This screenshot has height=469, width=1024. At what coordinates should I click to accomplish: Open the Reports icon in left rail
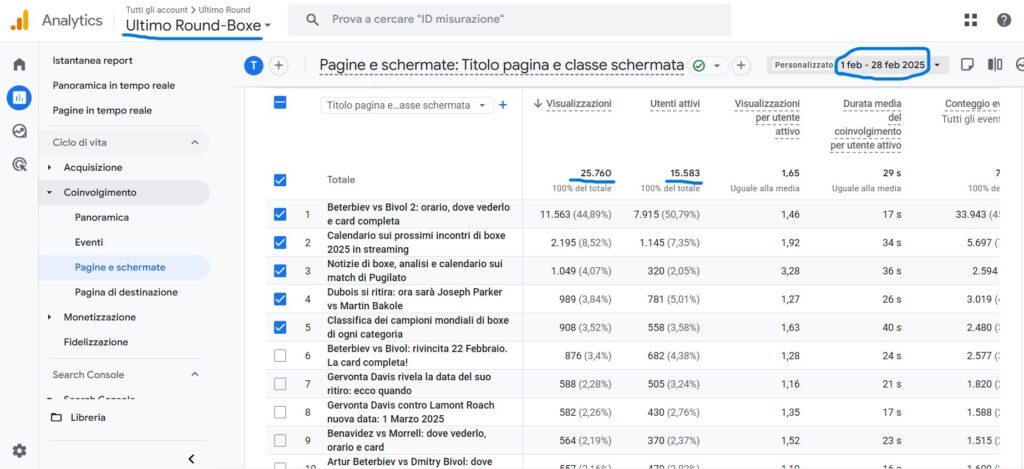pyautogui.click(x=19, y=98)
